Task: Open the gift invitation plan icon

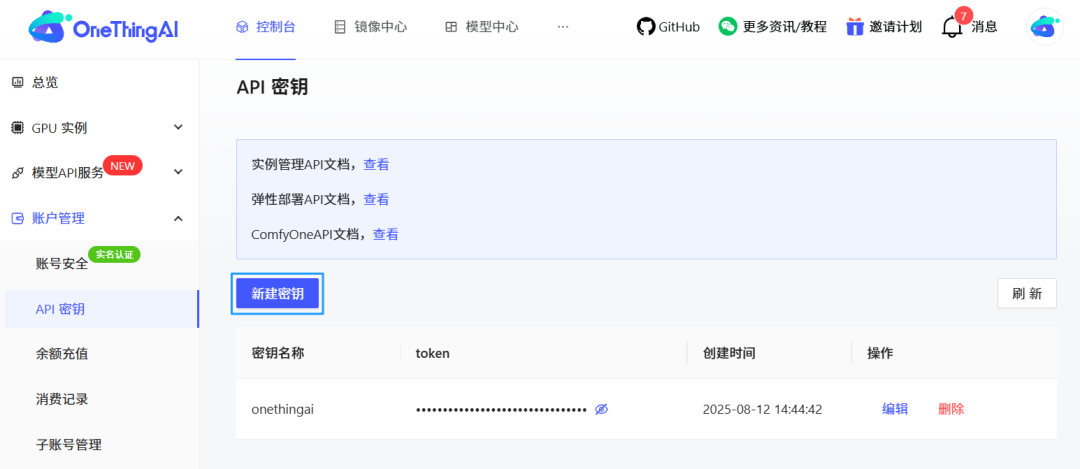Action: 854,27
